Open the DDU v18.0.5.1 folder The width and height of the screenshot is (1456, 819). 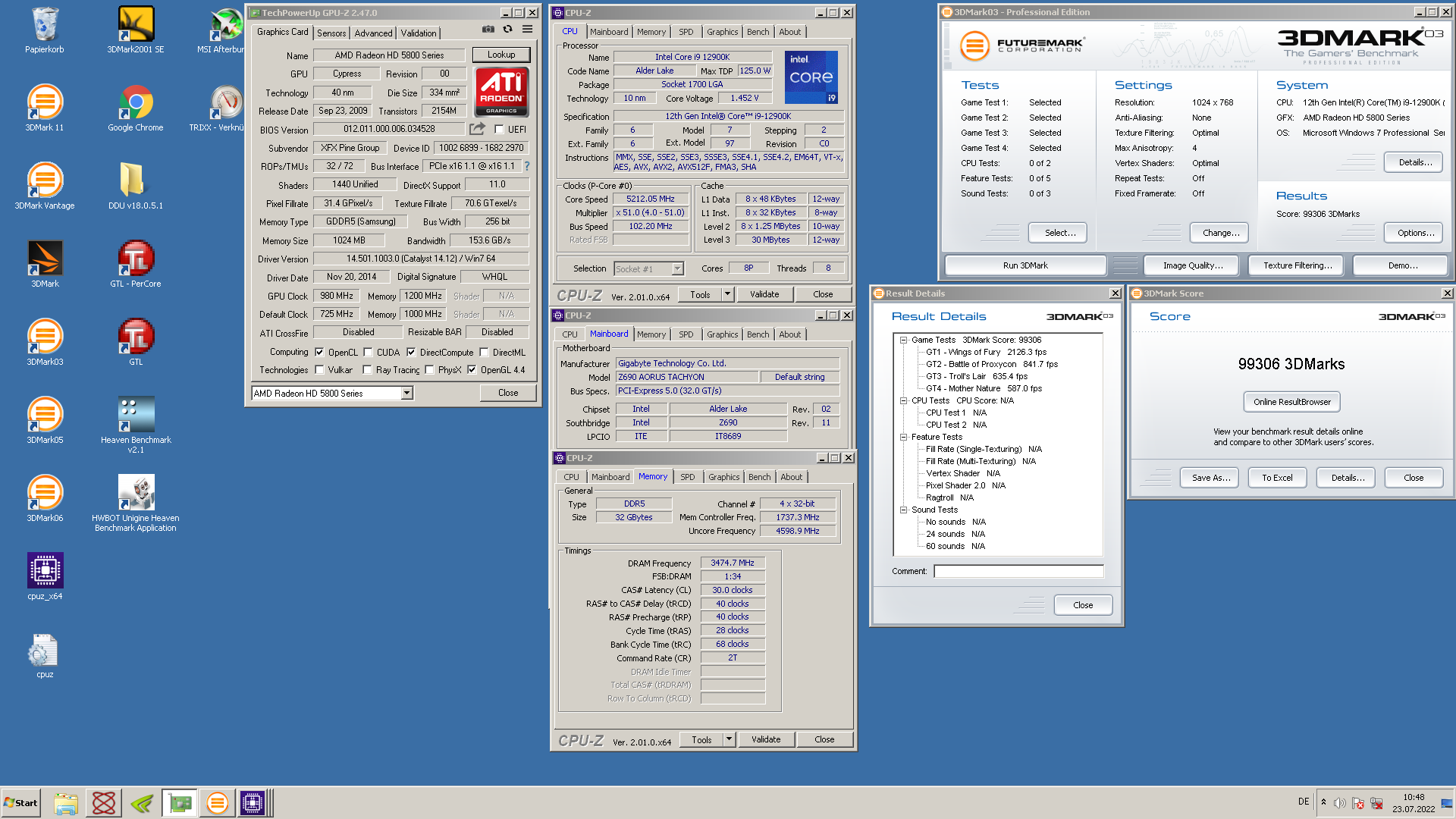[x=136, y=187]
